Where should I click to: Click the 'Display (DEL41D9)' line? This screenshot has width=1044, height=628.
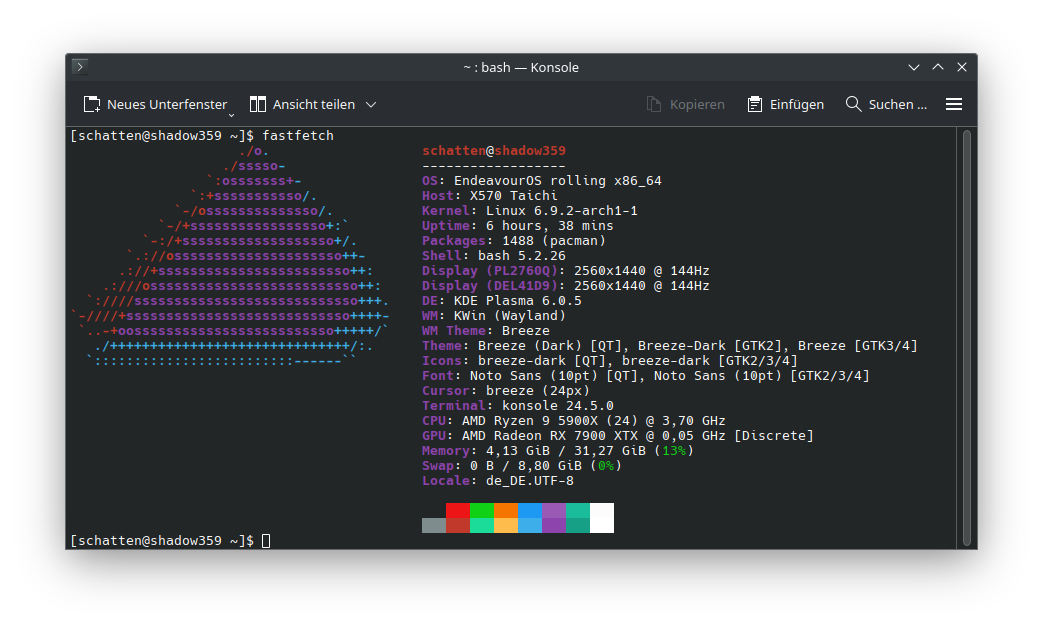[565, 286]
